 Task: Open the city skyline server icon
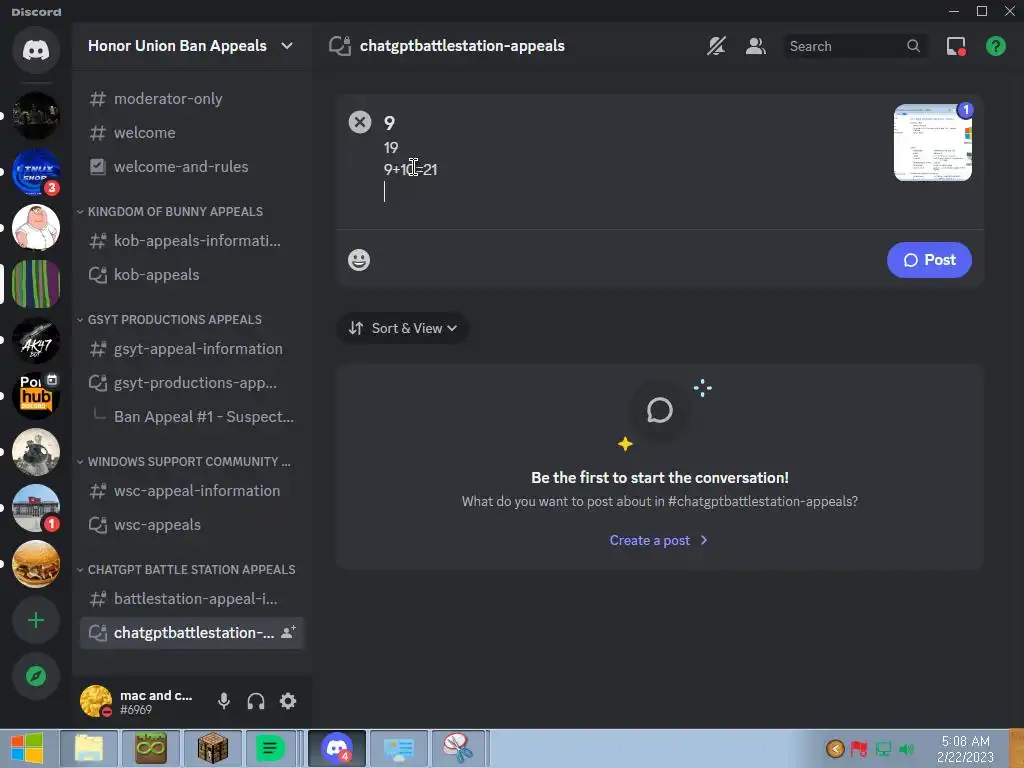point(36,116)
